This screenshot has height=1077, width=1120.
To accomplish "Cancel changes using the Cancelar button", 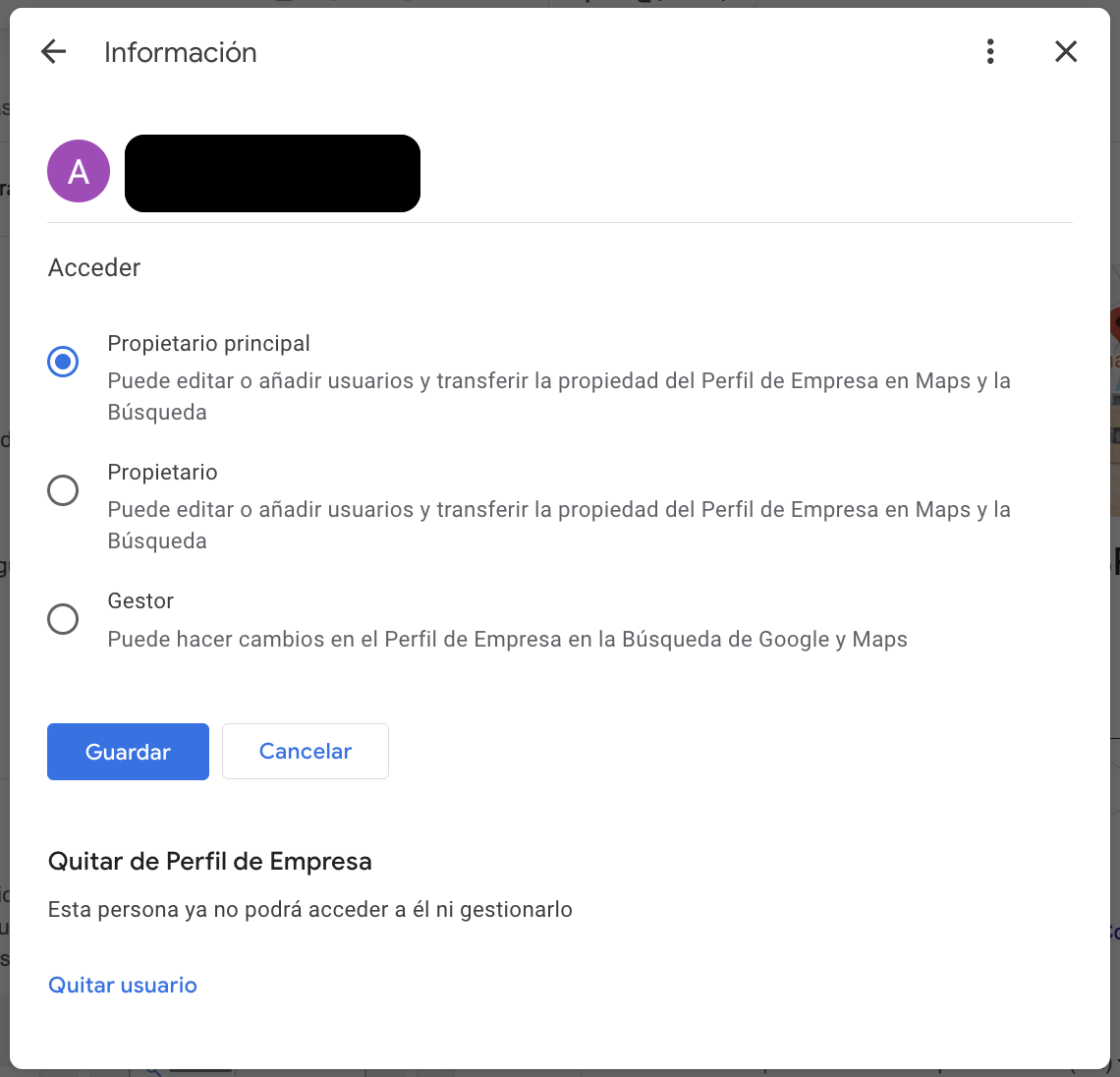I will coord(305,751).
